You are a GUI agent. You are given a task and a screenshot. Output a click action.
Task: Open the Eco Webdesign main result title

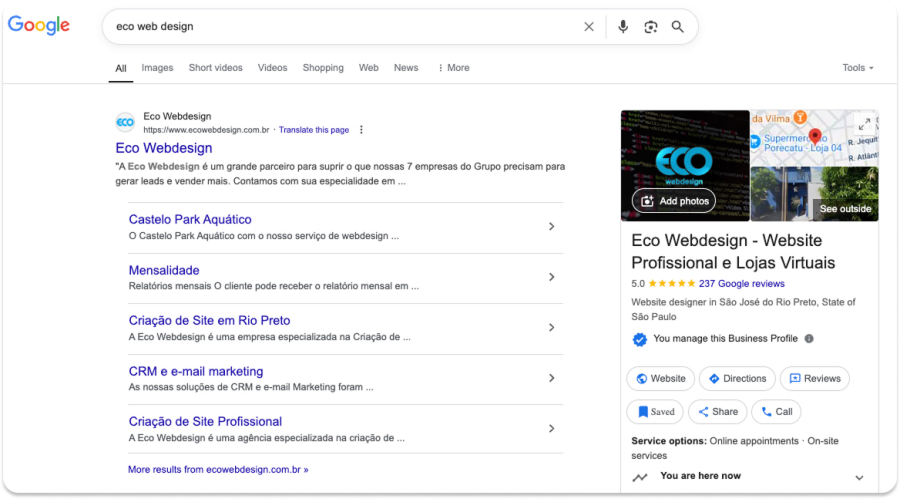coord(164,148)
